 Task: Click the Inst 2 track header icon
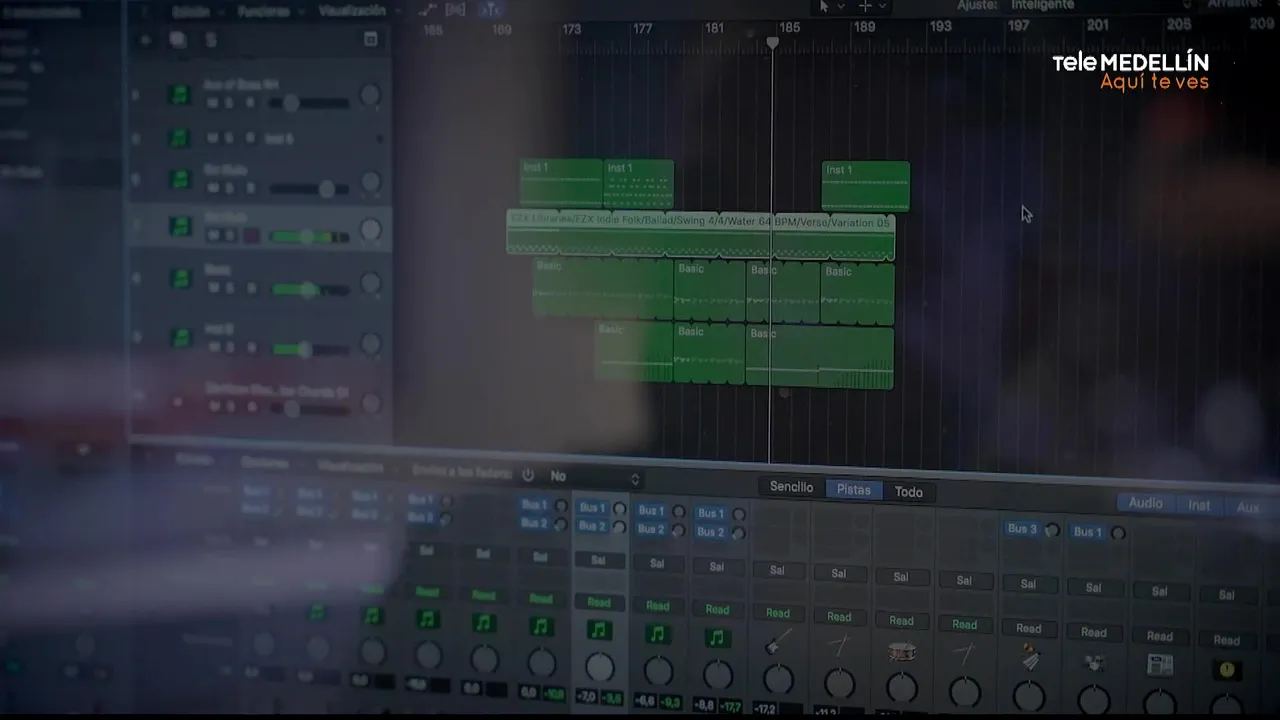[180, 338]
